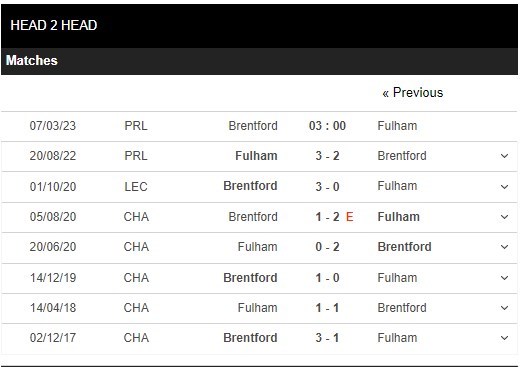Click Brentford in the 07/03/23 fixture
Viewport: 521px width, 367px height.
pos(253,126)
